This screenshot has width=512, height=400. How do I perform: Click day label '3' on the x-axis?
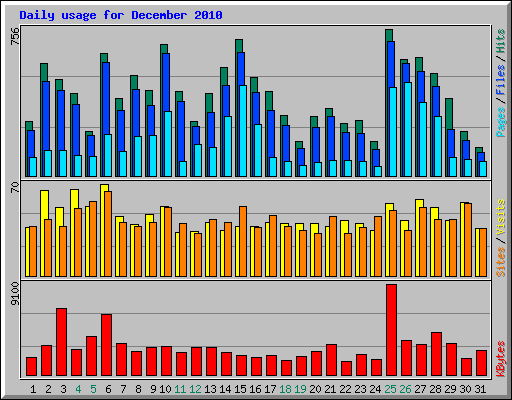point(63,389)
